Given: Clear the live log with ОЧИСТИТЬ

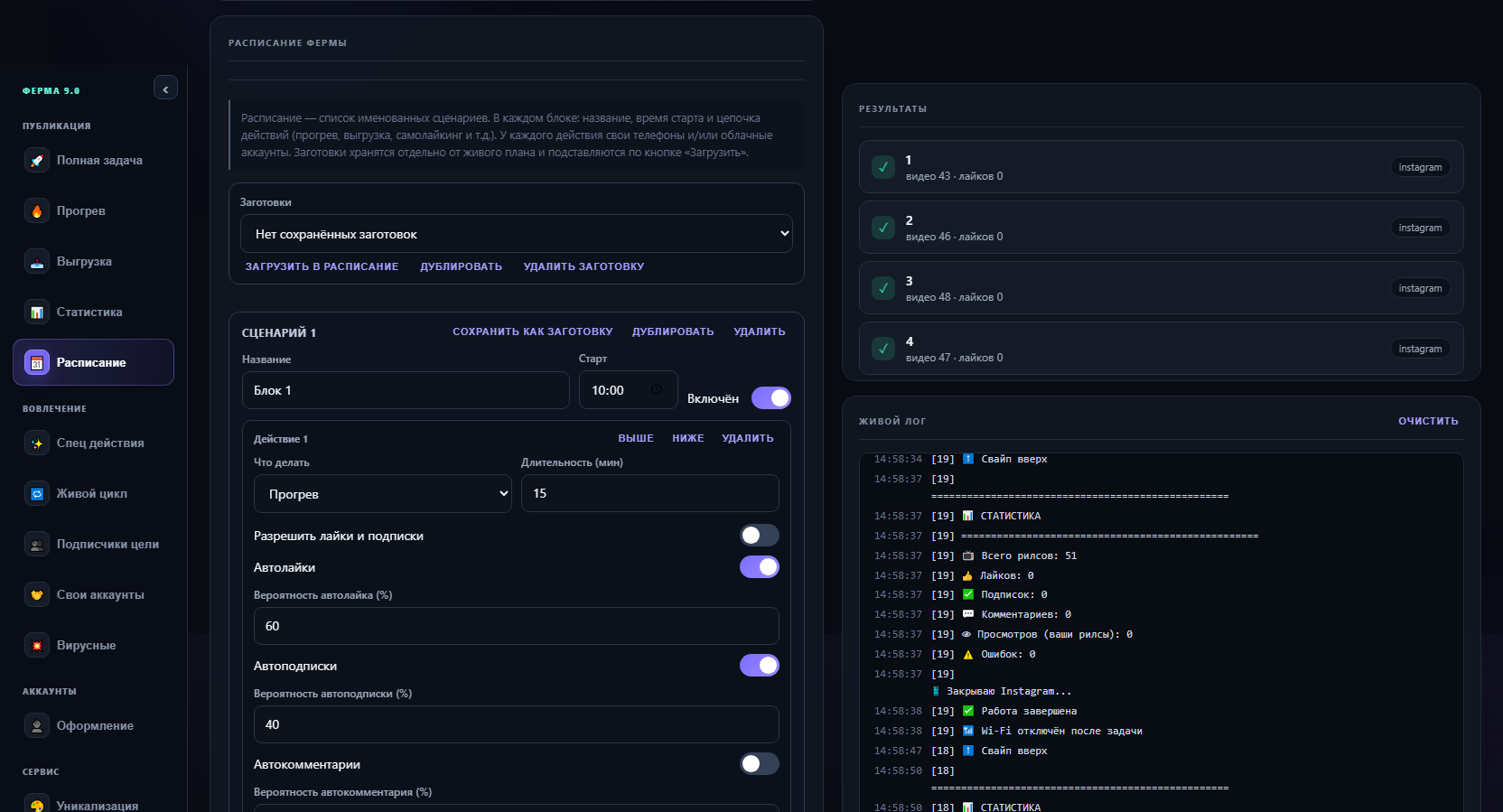Looking at the screenshot, I should (1428, 422).
